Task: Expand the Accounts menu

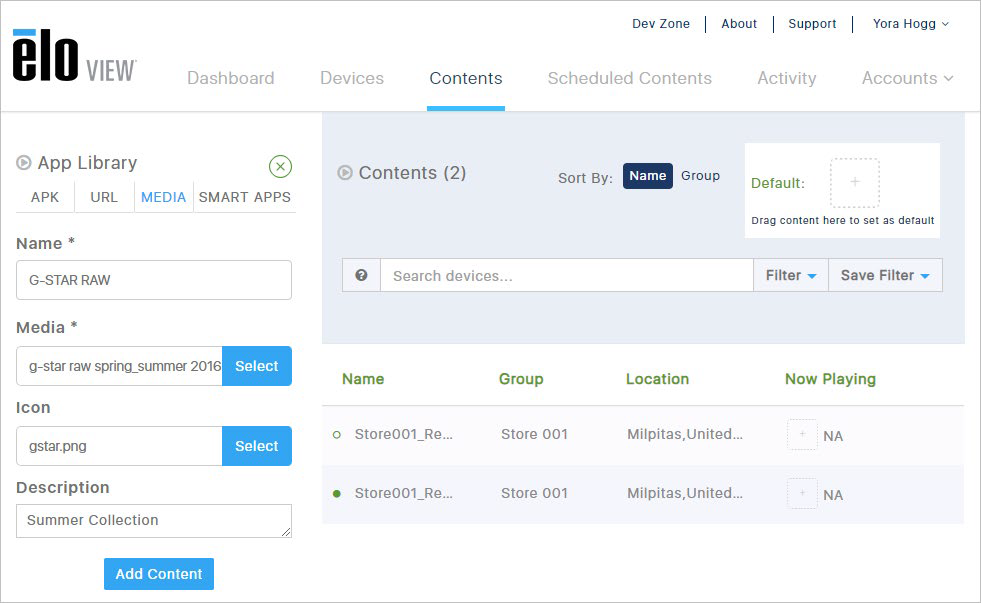Action: (907, 78)
